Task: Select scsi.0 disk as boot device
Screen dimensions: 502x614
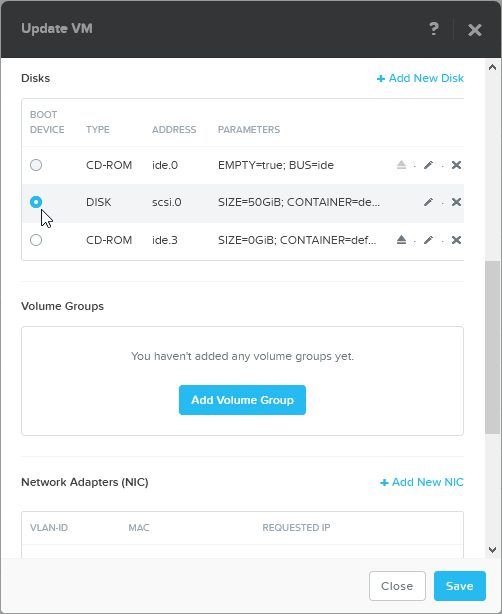Action: 36,202
